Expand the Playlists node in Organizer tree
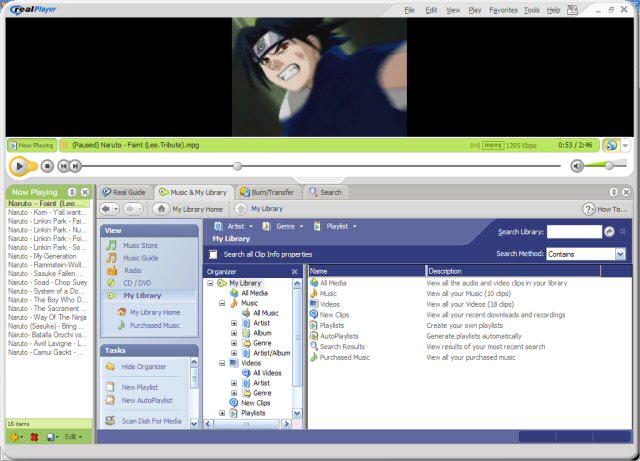 [x=222, y=413]
